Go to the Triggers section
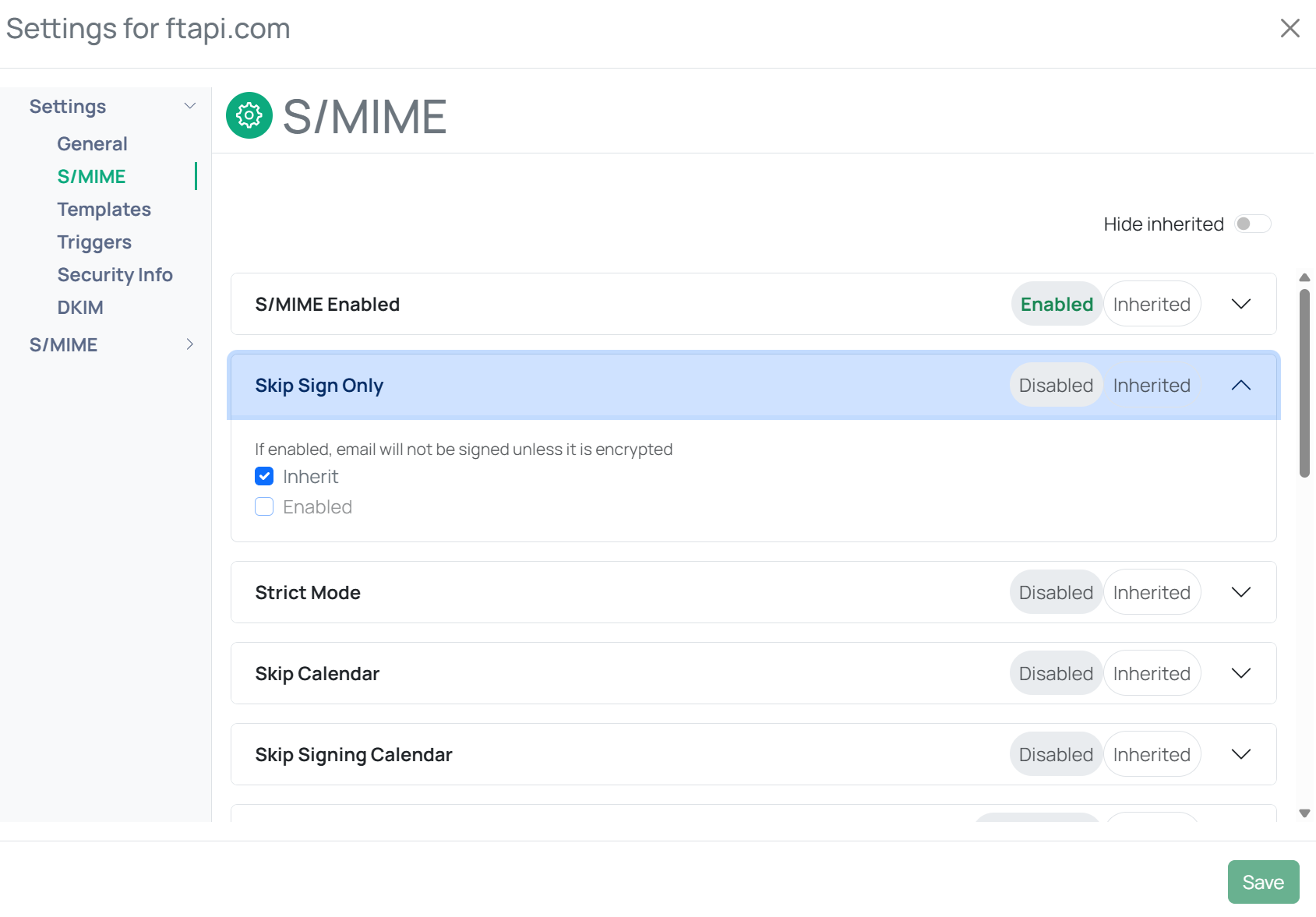This screenshot has width=1316, height=917. point(94,242)
